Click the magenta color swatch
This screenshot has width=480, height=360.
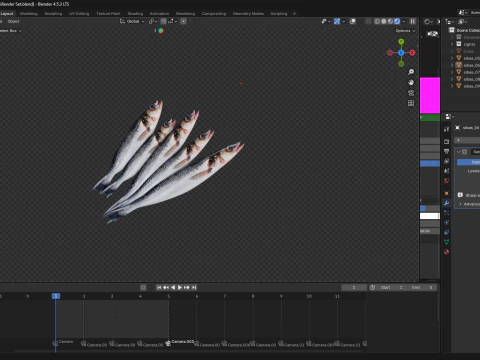click(x=430, y=95)
